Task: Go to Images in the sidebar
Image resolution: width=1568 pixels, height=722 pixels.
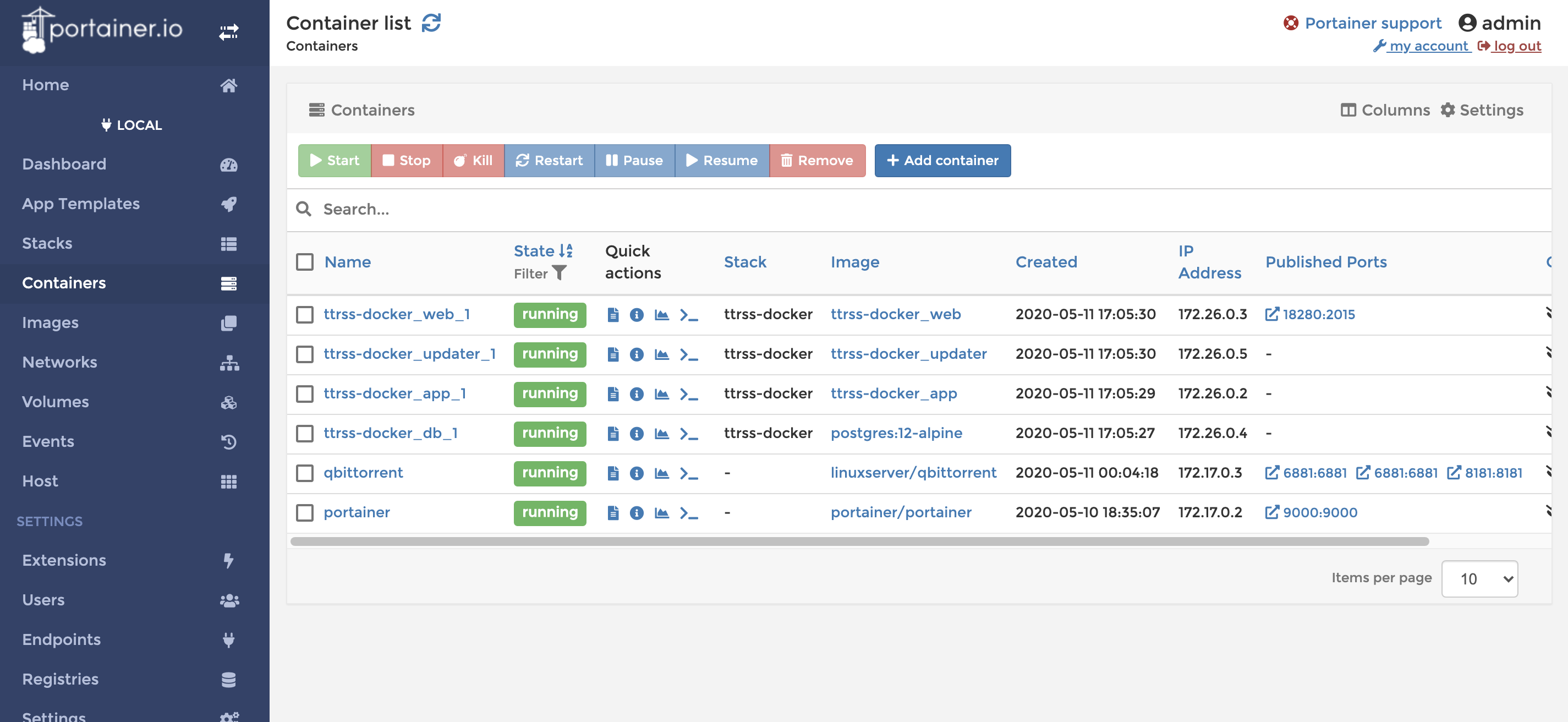Action: tap(51, 322)
